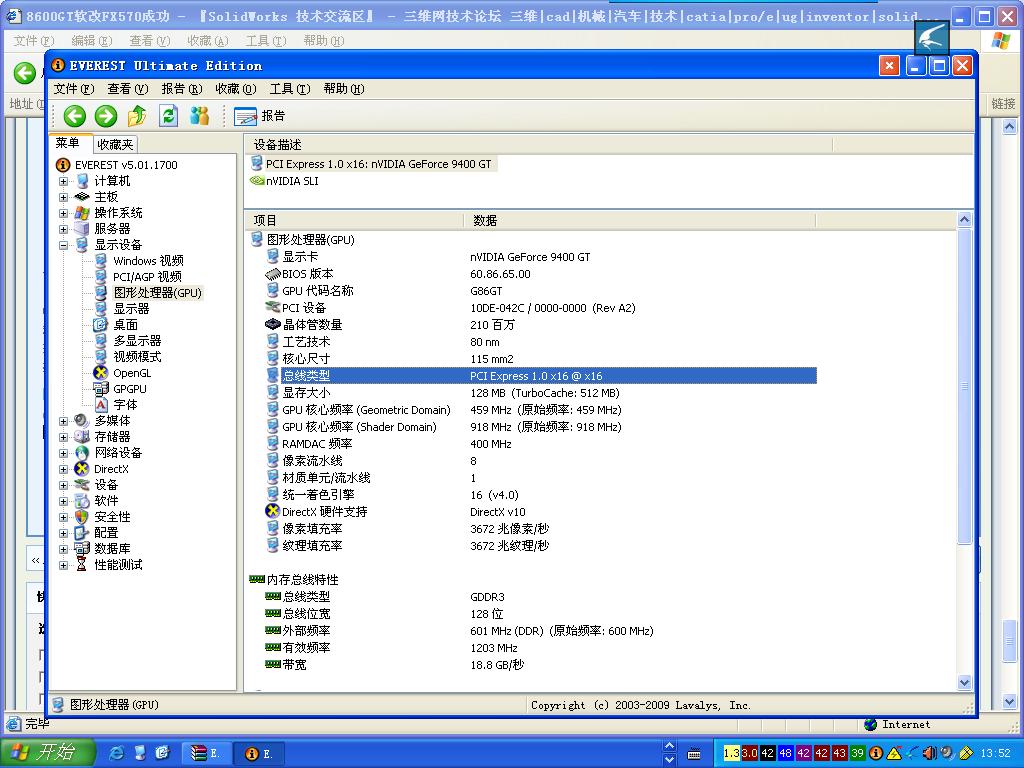1024x768 pixels.
Task: Click the Refresh toolbar icon
Action: click(168, 116)
